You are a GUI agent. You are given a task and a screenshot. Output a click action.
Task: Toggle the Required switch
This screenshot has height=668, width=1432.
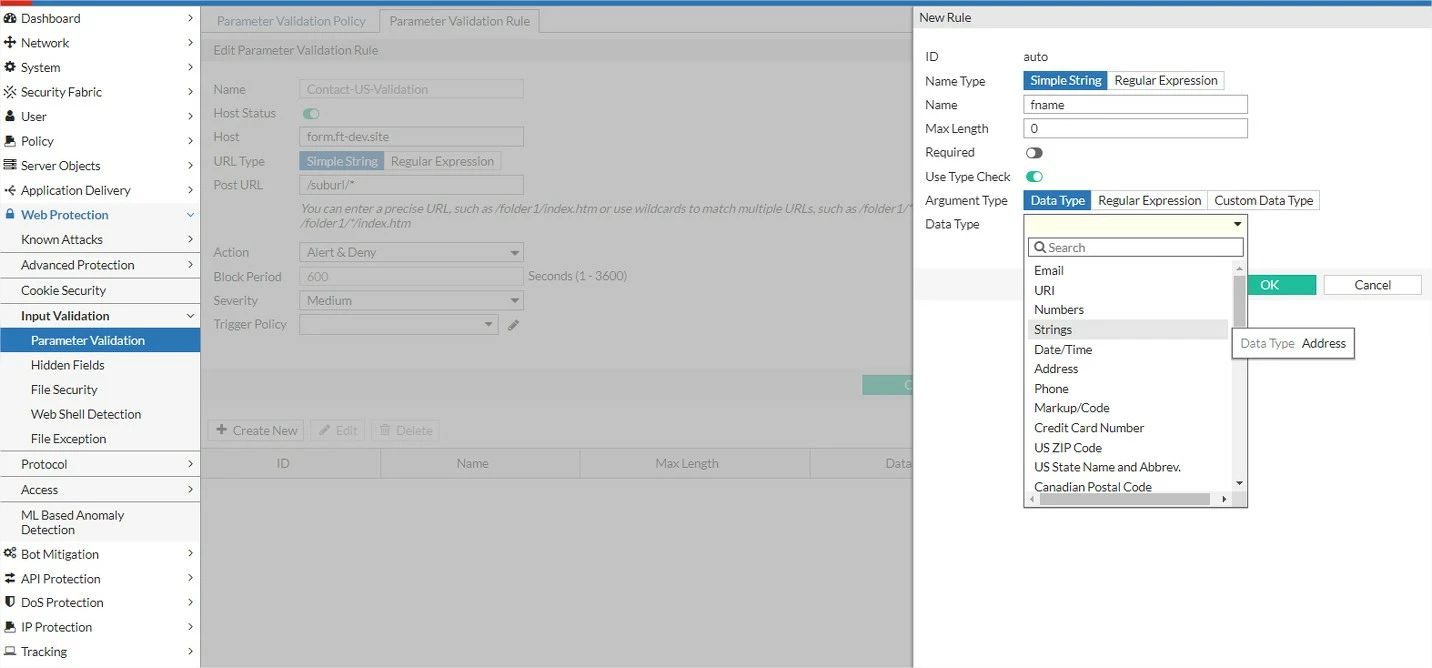point(1034,153)
